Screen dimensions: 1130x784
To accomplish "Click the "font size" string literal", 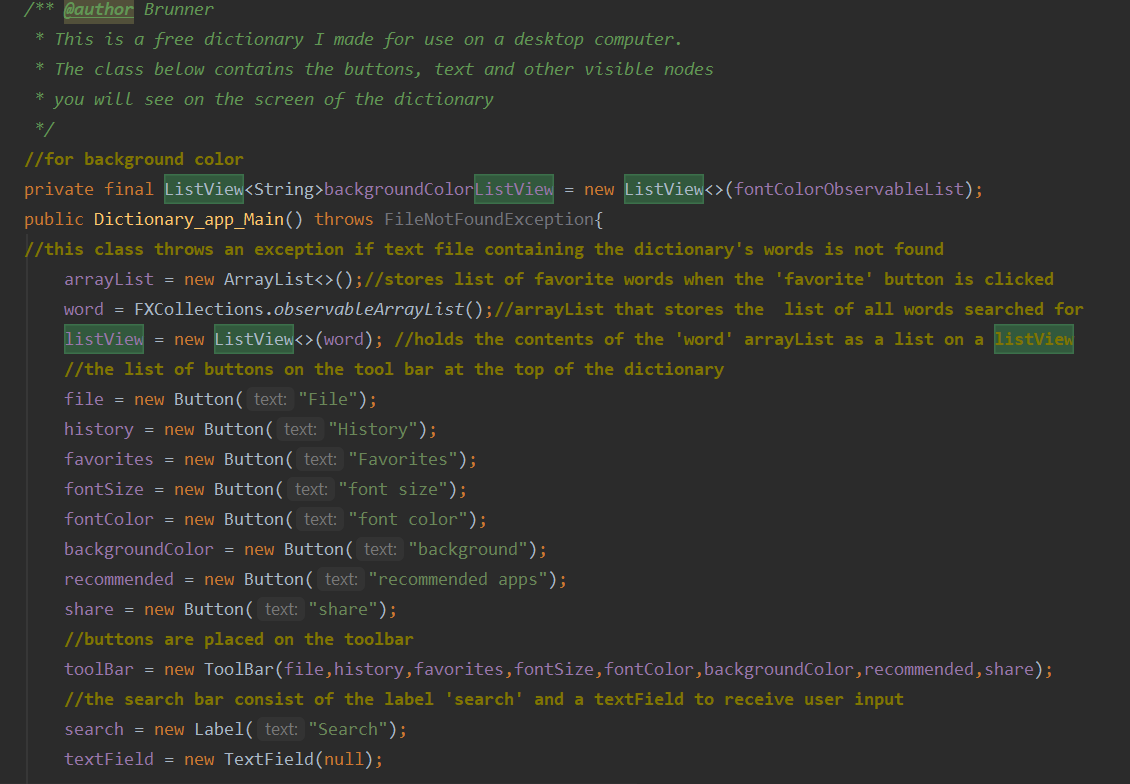I will point(393,489).
